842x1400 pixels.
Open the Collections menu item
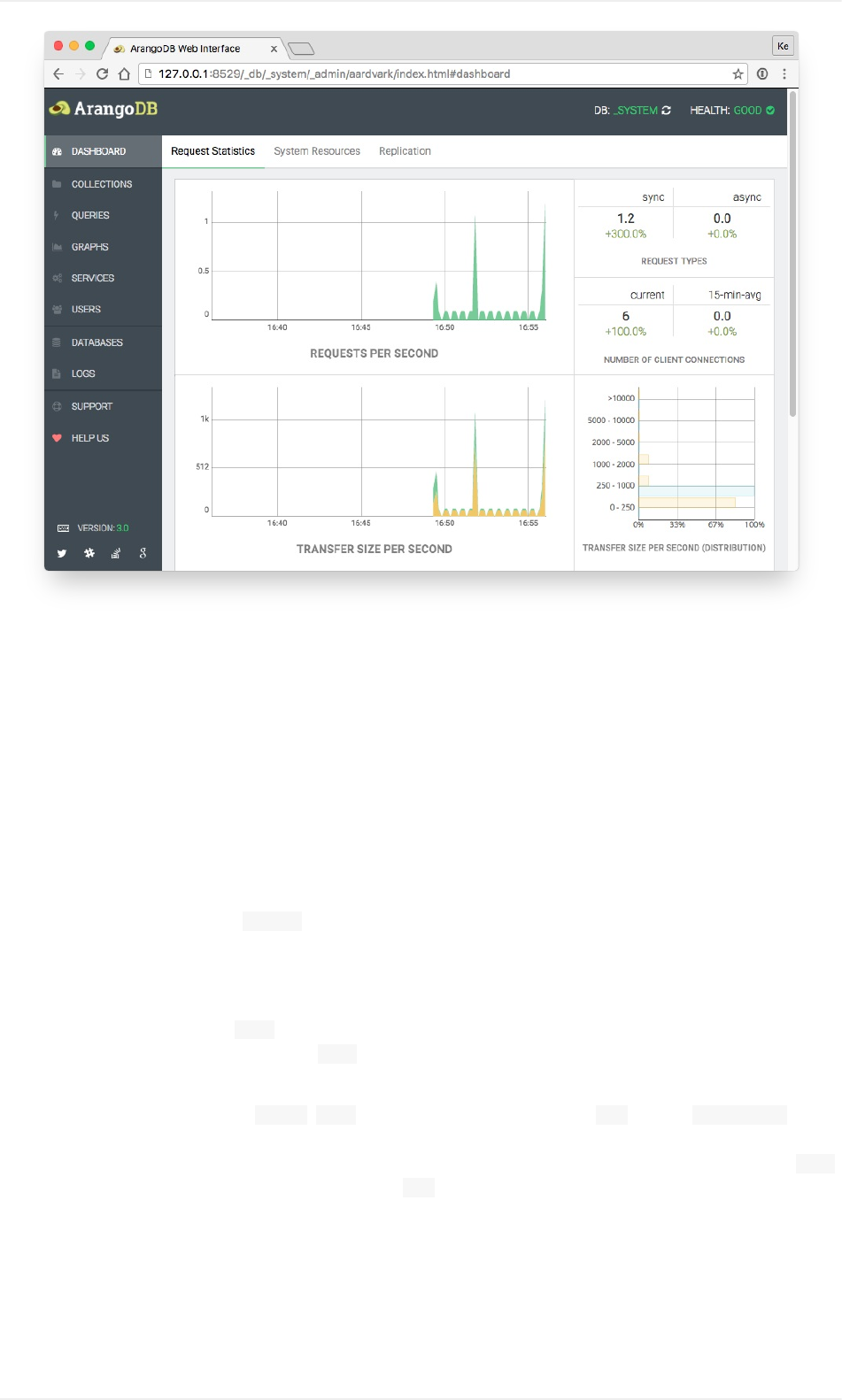(103, 184)
